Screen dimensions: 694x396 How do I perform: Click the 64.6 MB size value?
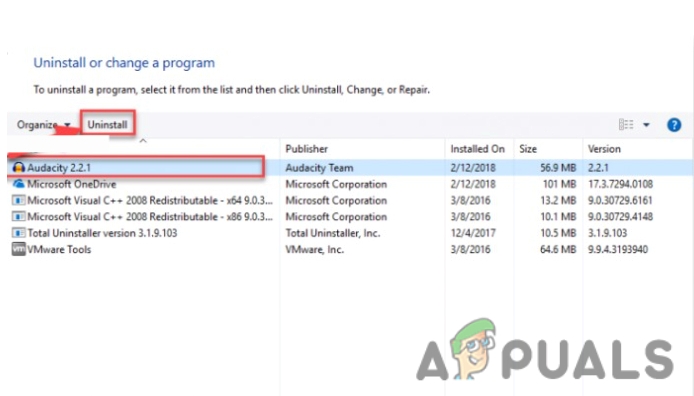(558, 249)
